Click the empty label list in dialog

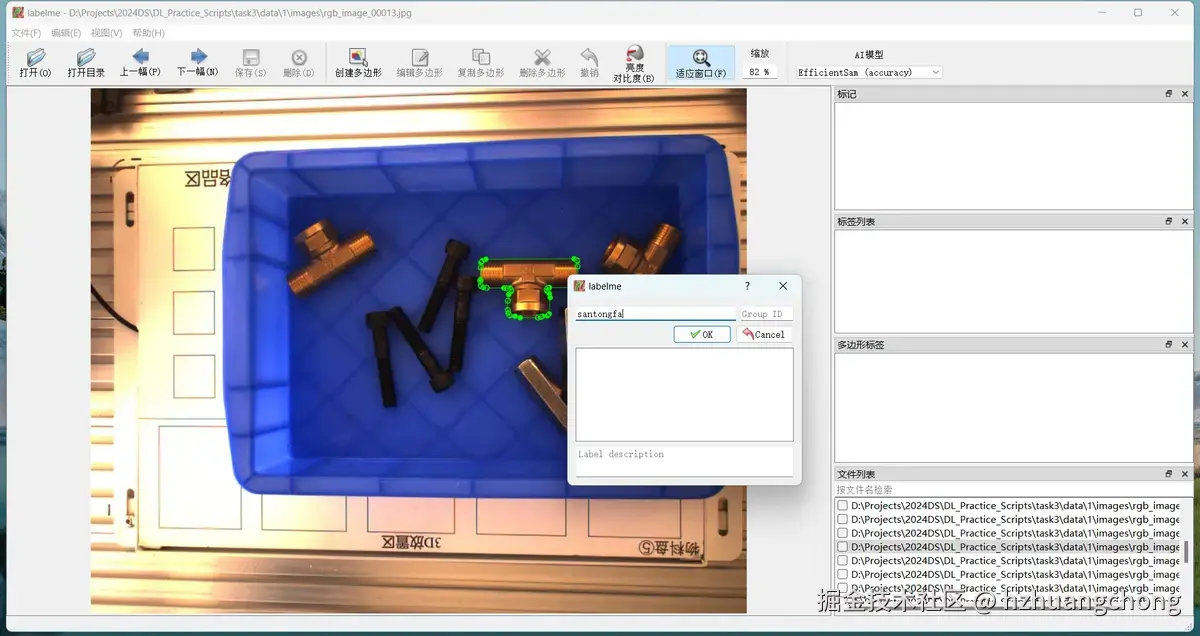685,394
